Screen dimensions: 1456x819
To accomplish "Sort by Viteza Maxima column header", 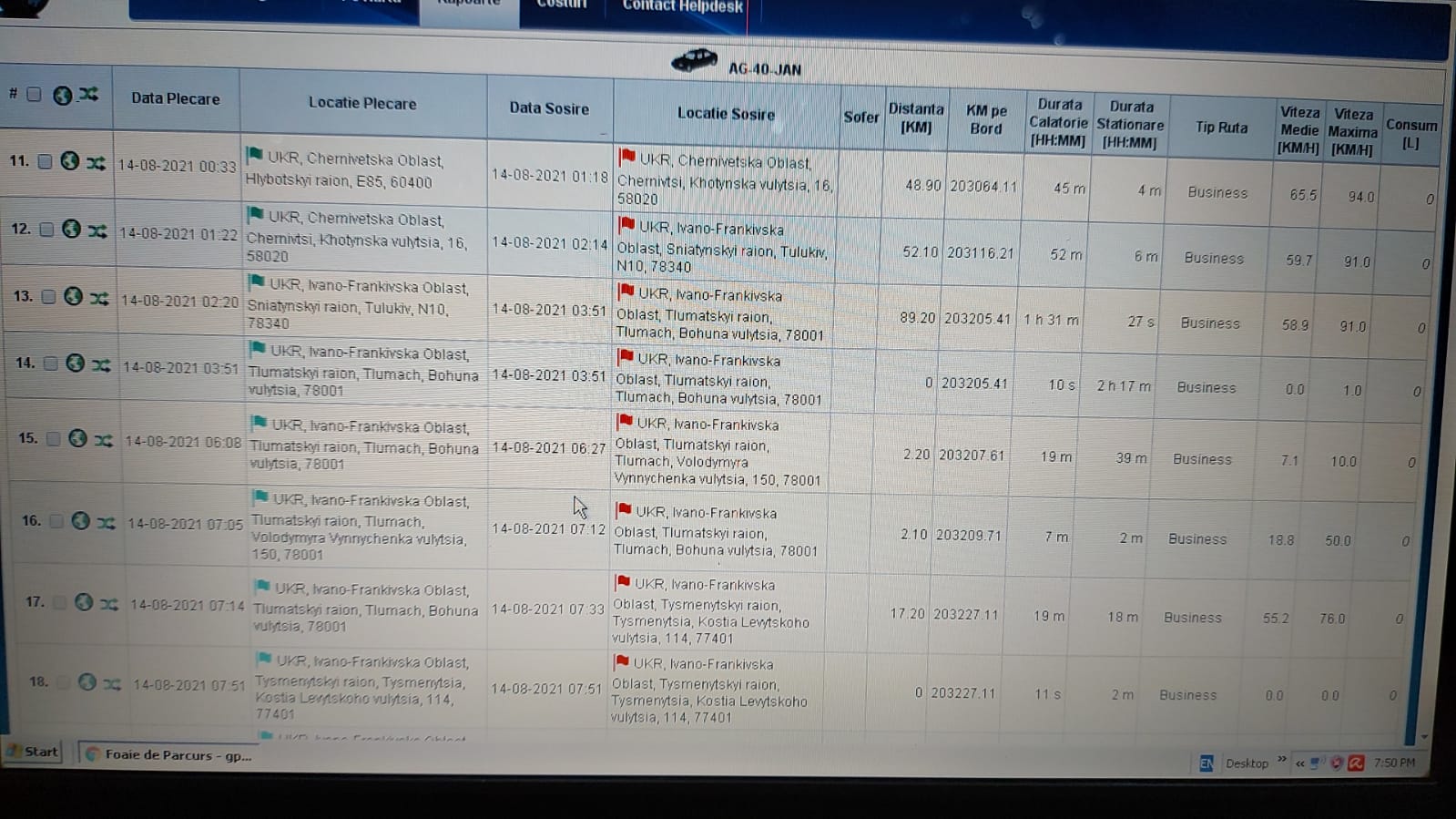I will [1352, 132].
